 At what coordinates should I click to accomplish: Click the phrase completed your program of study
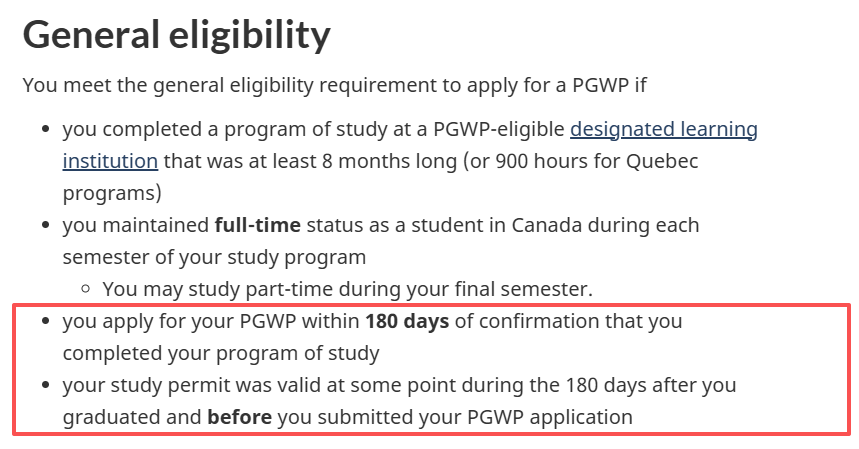tap(221, 353)
